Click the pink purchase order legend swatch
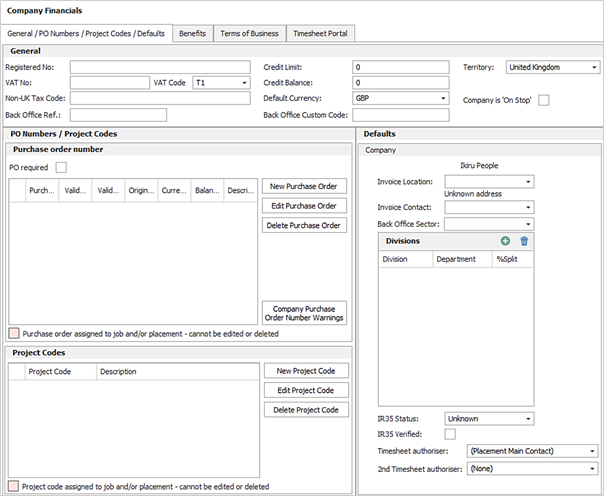 click(x=14, y=332)
